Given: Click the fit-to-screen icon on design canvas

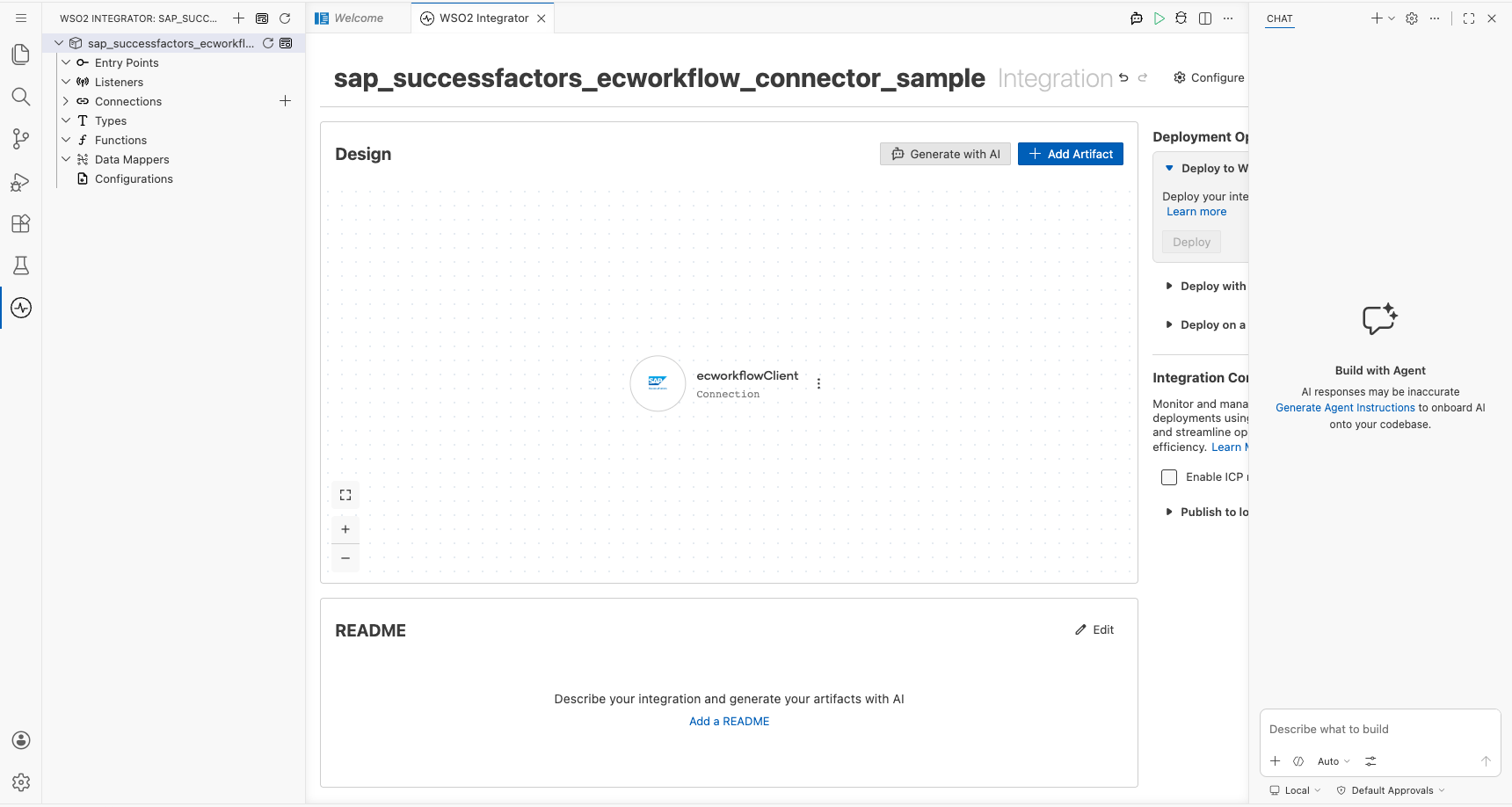Looking at the screenshot, I should tap(345, 495).
